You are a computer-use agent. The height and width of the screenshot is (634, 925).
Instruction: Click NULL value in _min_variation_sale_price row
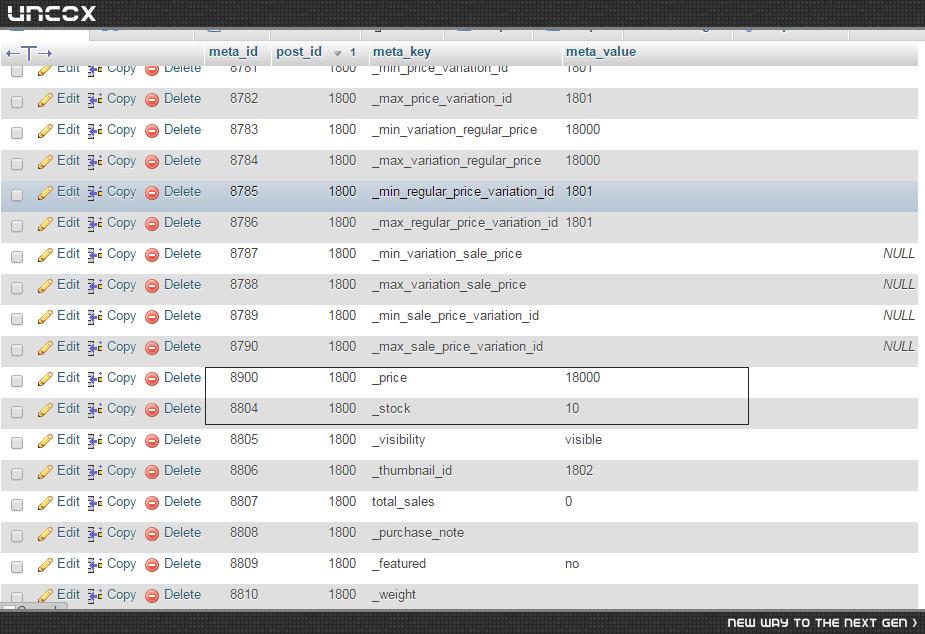(898, 254)
